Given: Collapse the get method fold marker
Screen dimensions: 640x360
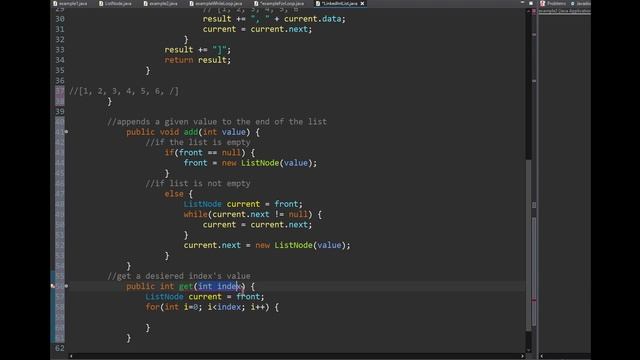Looking at the screenshot, I should (x=66, y=286).
